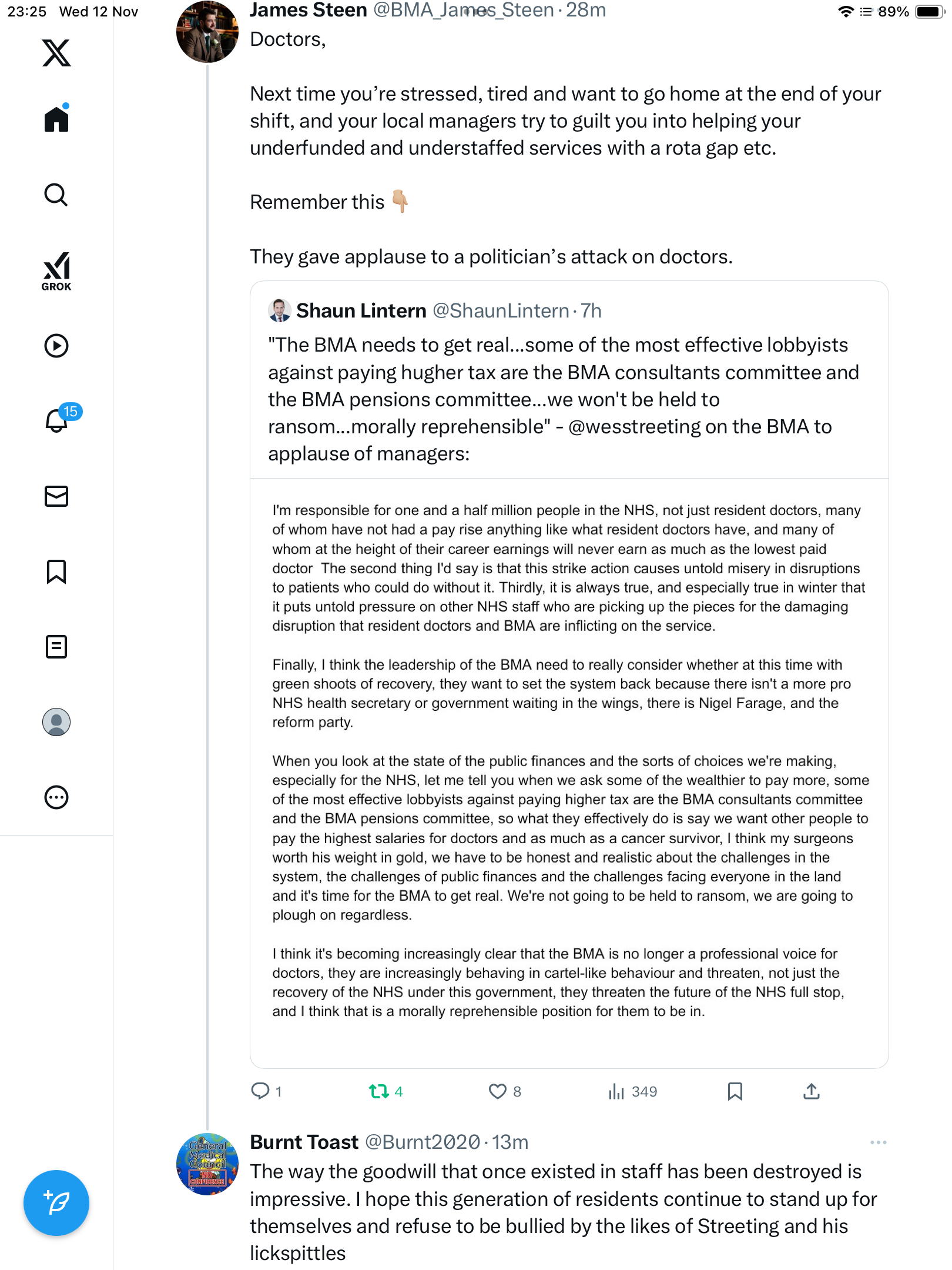This screenshot has height=1270, width=952.
Task: Expand the More options menu
Action: click(56, 797)
